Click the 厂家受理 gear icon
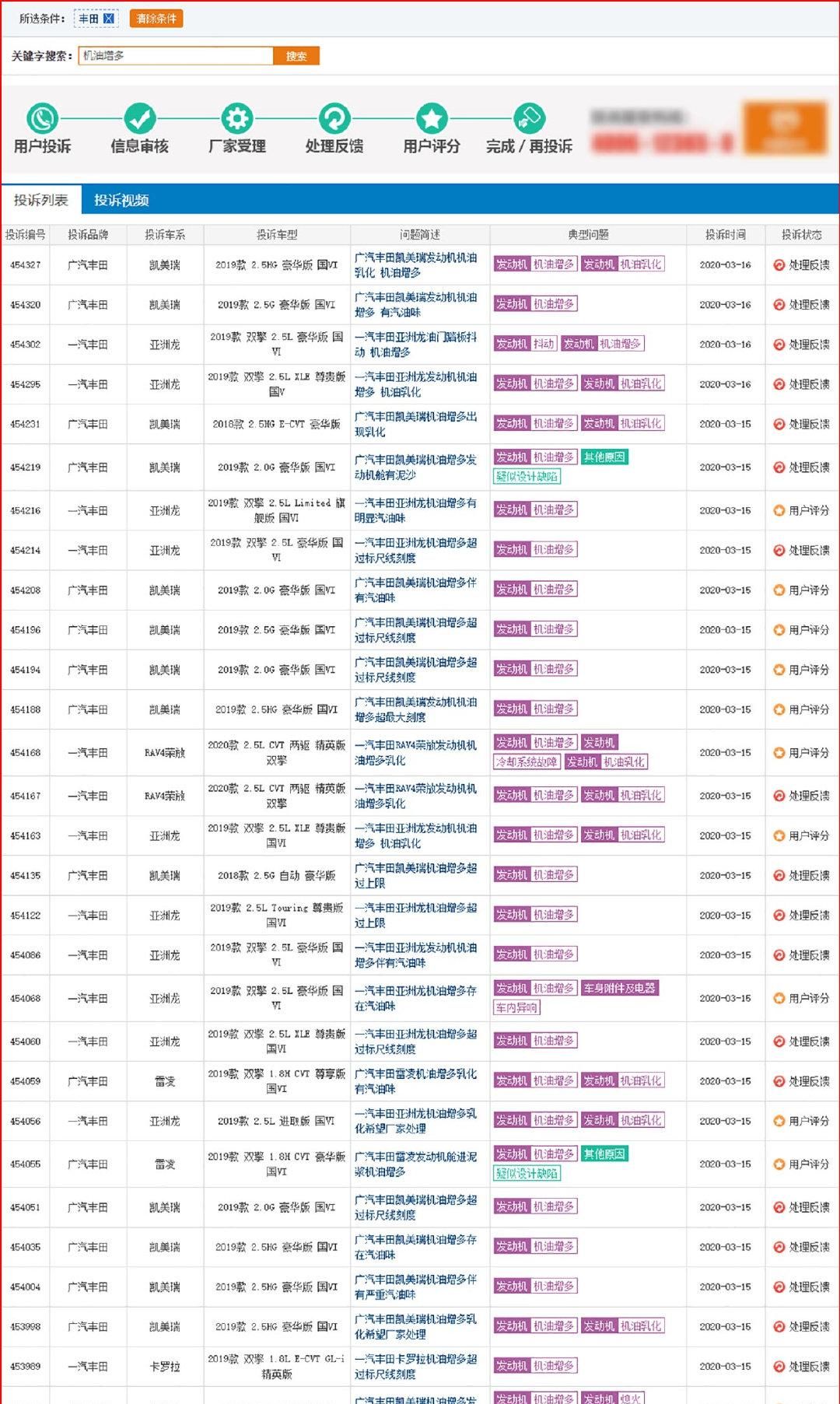 point(237,118)
